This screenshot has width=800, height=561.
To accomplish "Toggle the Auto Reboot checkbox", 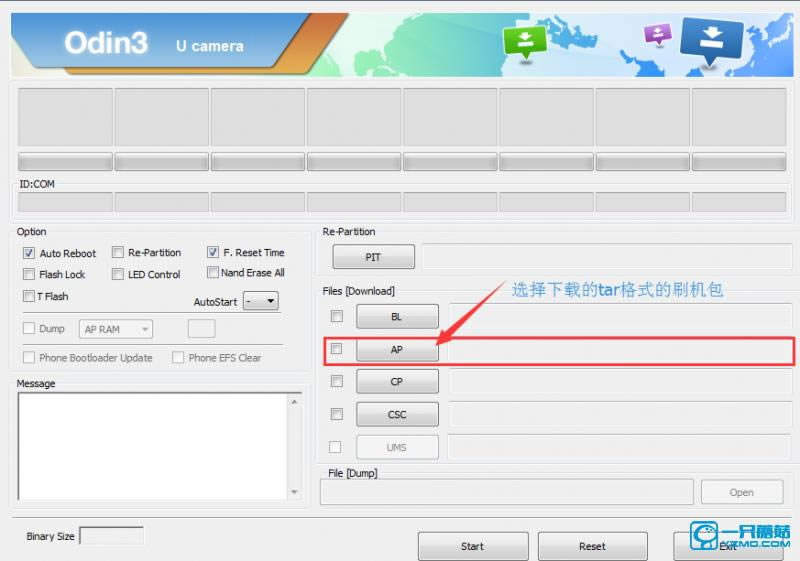I will click(29, 253).
